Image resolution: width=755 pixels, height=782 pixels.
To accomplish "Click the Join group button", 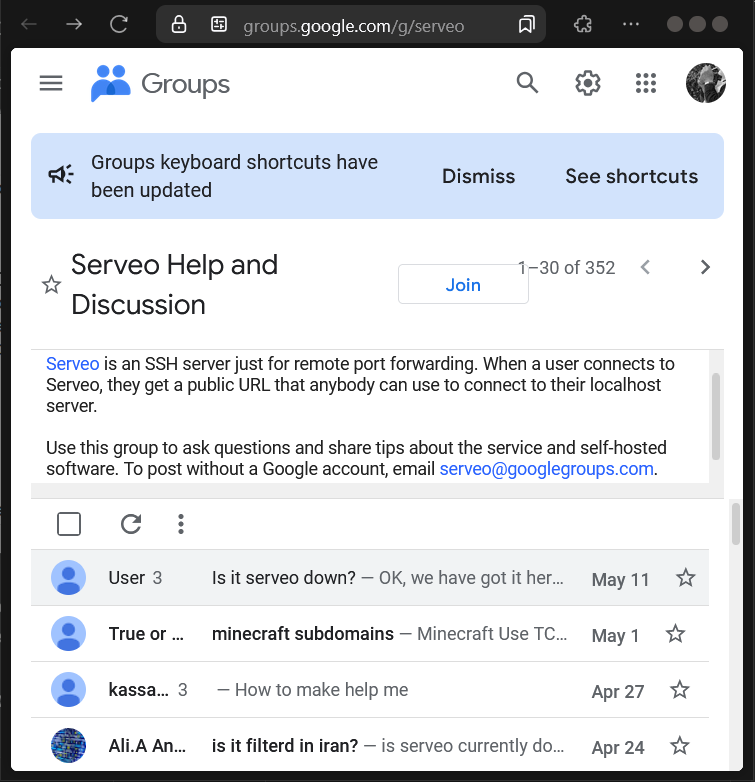I will (x=463, y=284).
